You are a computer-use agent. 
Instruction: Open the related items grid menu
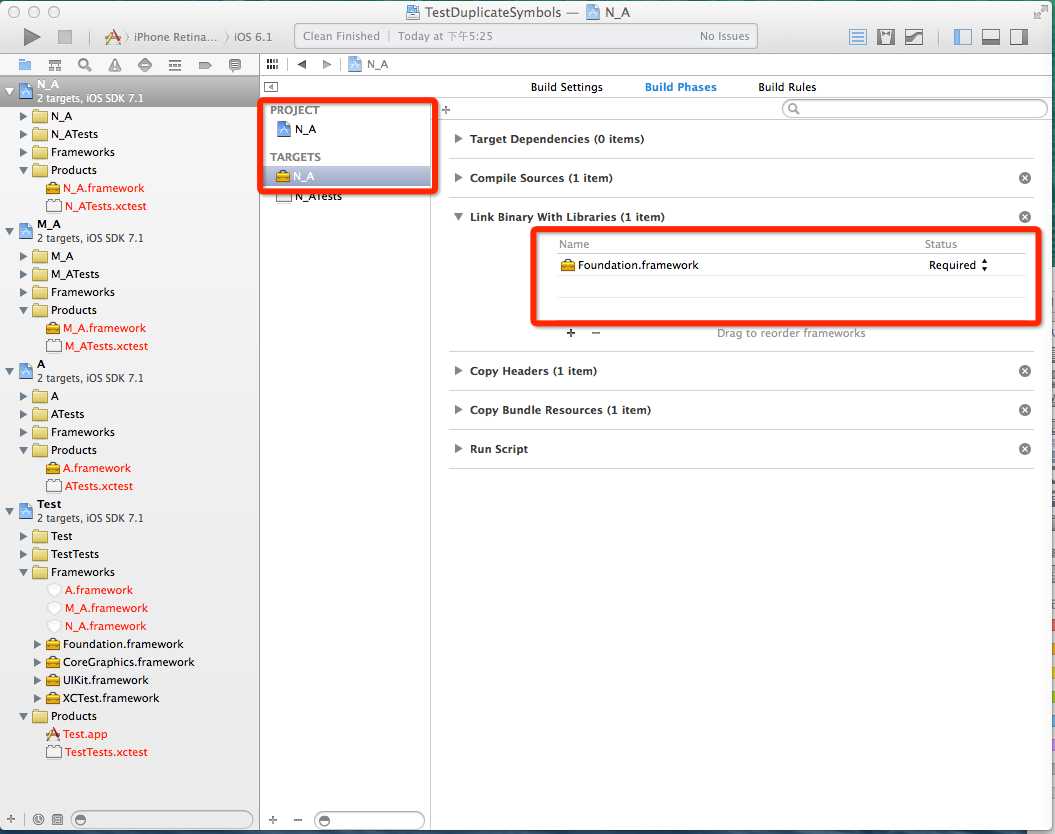point(272,64)
